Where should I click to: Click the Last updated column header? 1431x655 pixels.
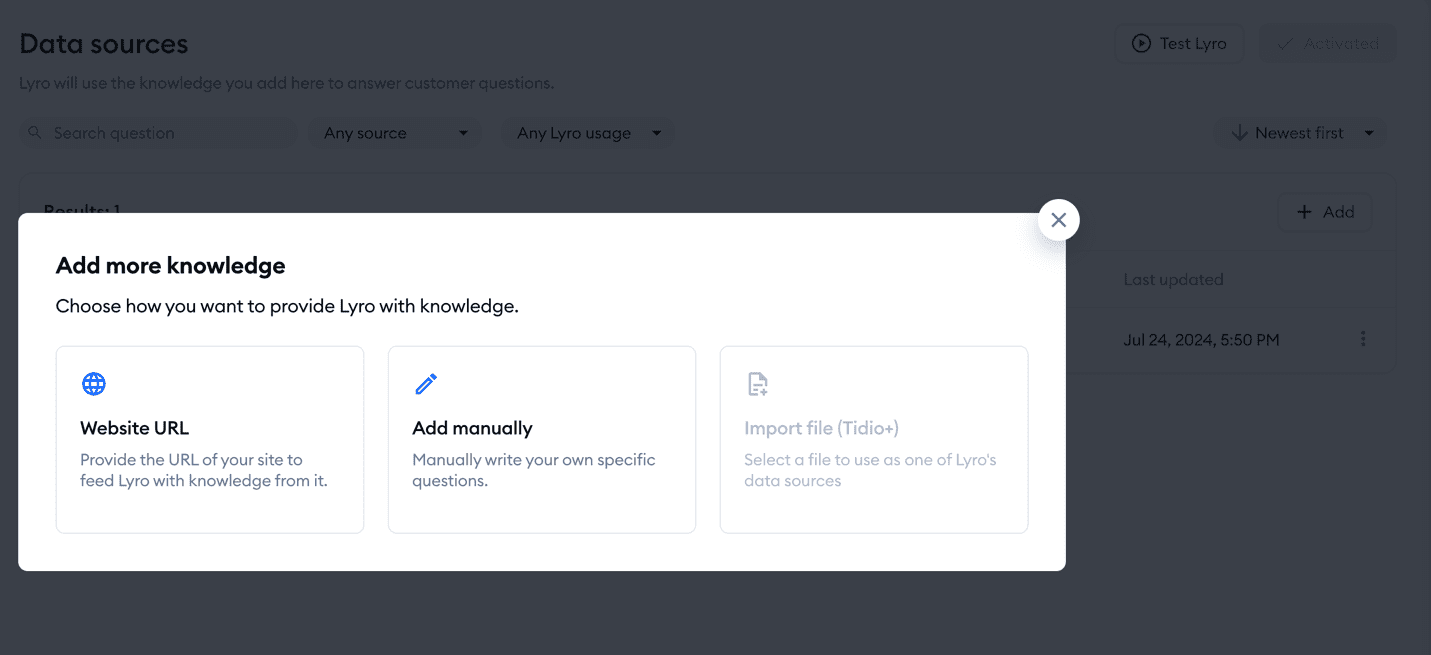[x=1173, y=280]
